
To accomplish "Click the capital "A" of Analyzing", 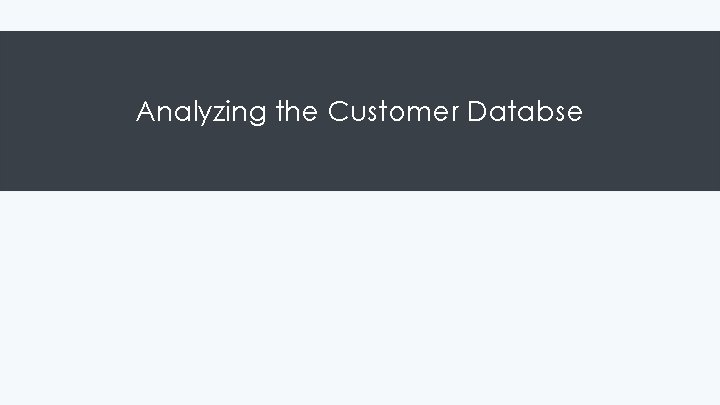I will click(146, 111).
